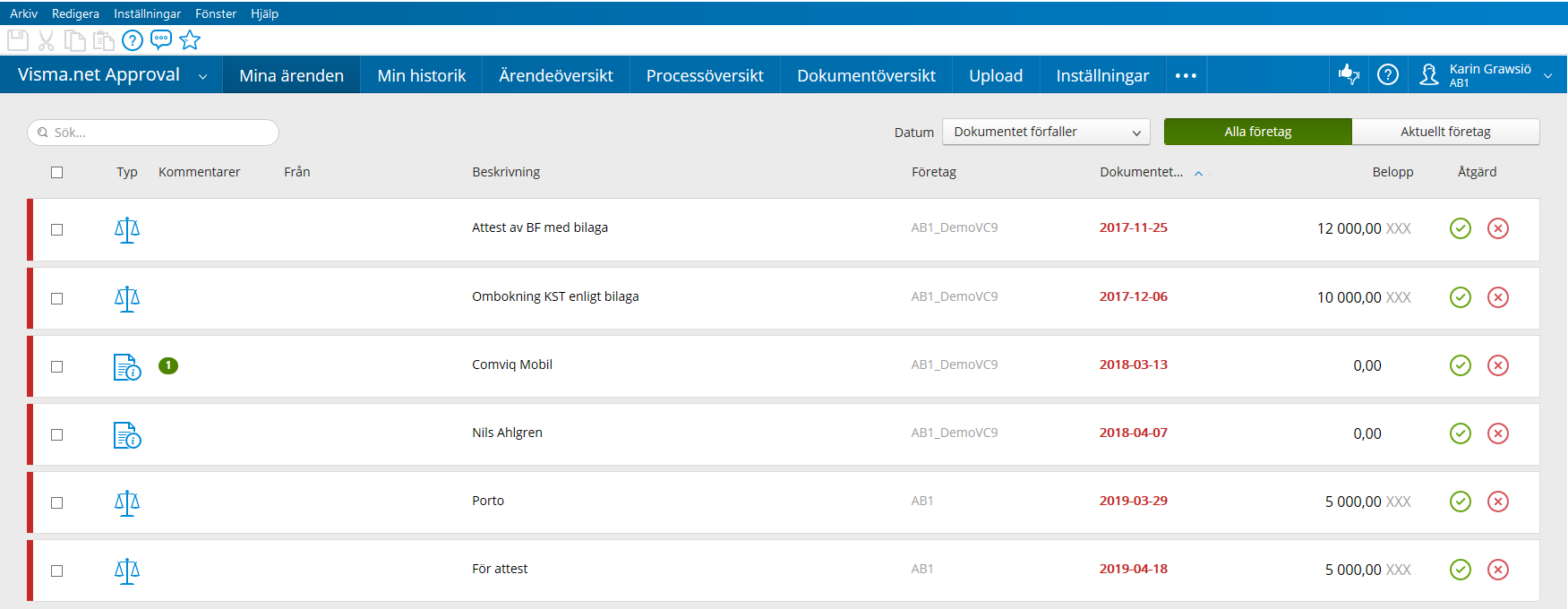Go to the Upload tab

tap(996, 75)
